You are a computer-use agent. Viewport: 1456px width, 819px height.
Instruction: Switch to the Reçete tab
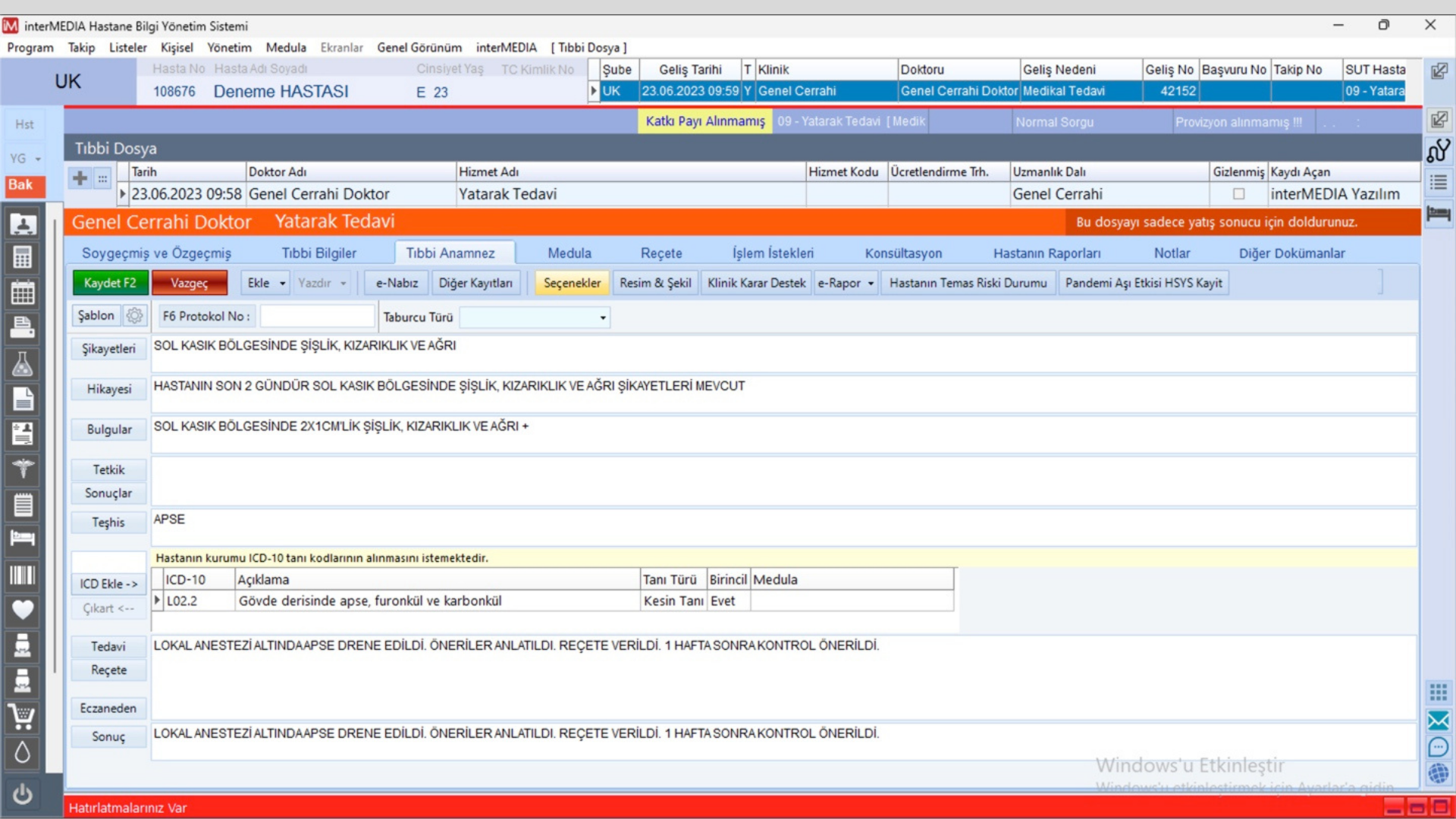pos(661,253)
